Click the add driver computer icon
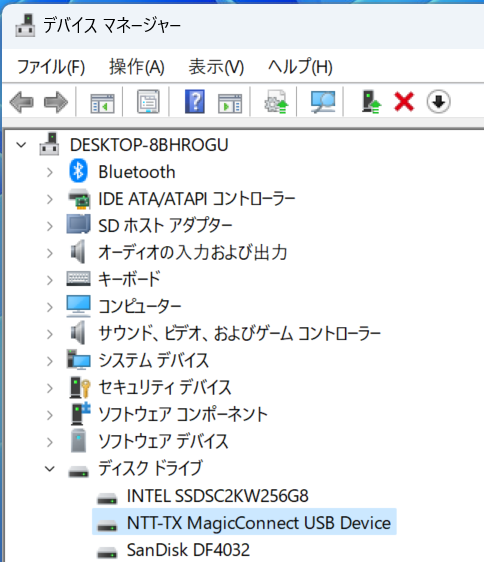The width and height of the screenshot is (484, 562). click(x=371, y=102)
